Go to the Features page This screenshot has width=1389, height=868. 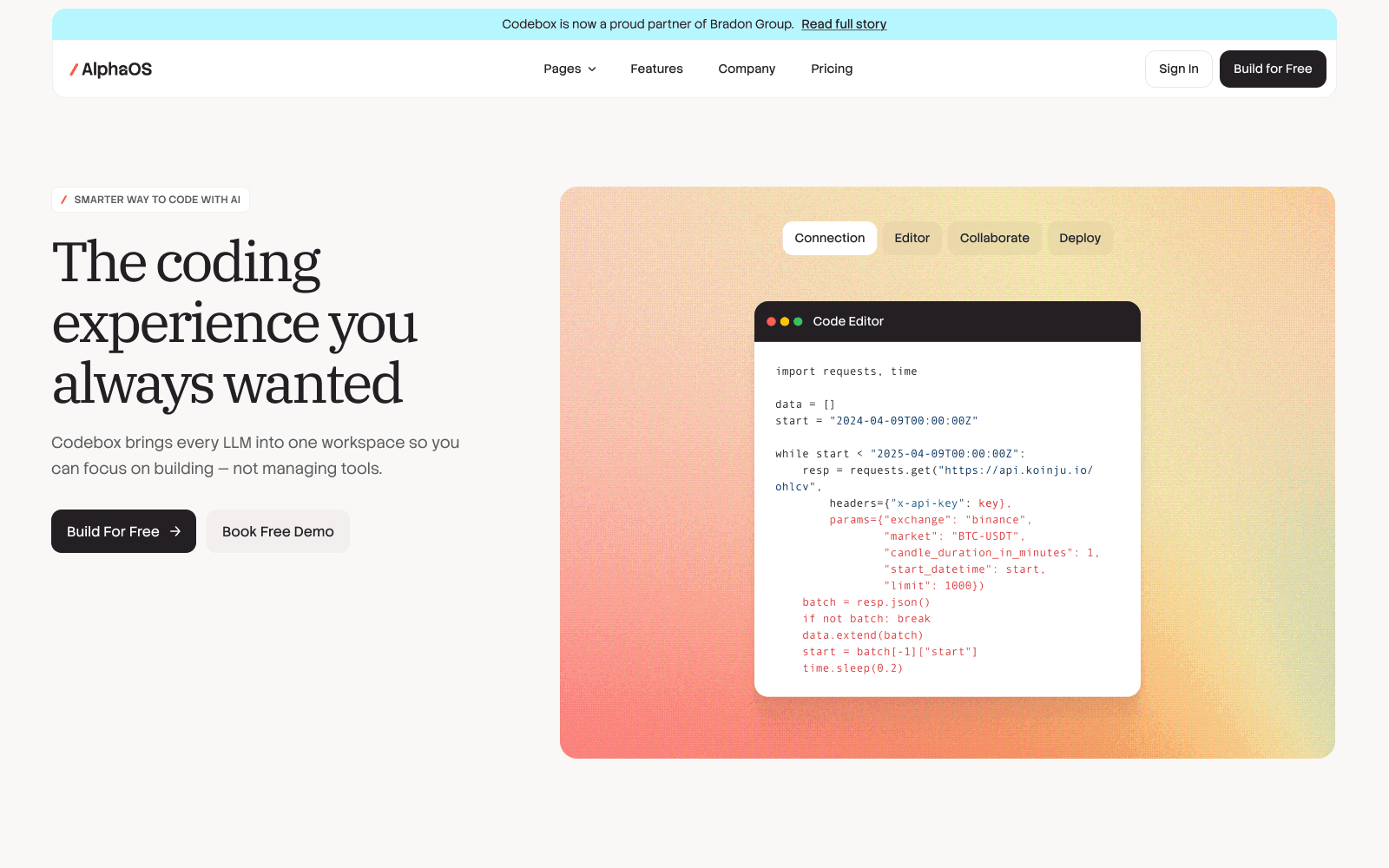pyautogui.click(x=656, y=69)
